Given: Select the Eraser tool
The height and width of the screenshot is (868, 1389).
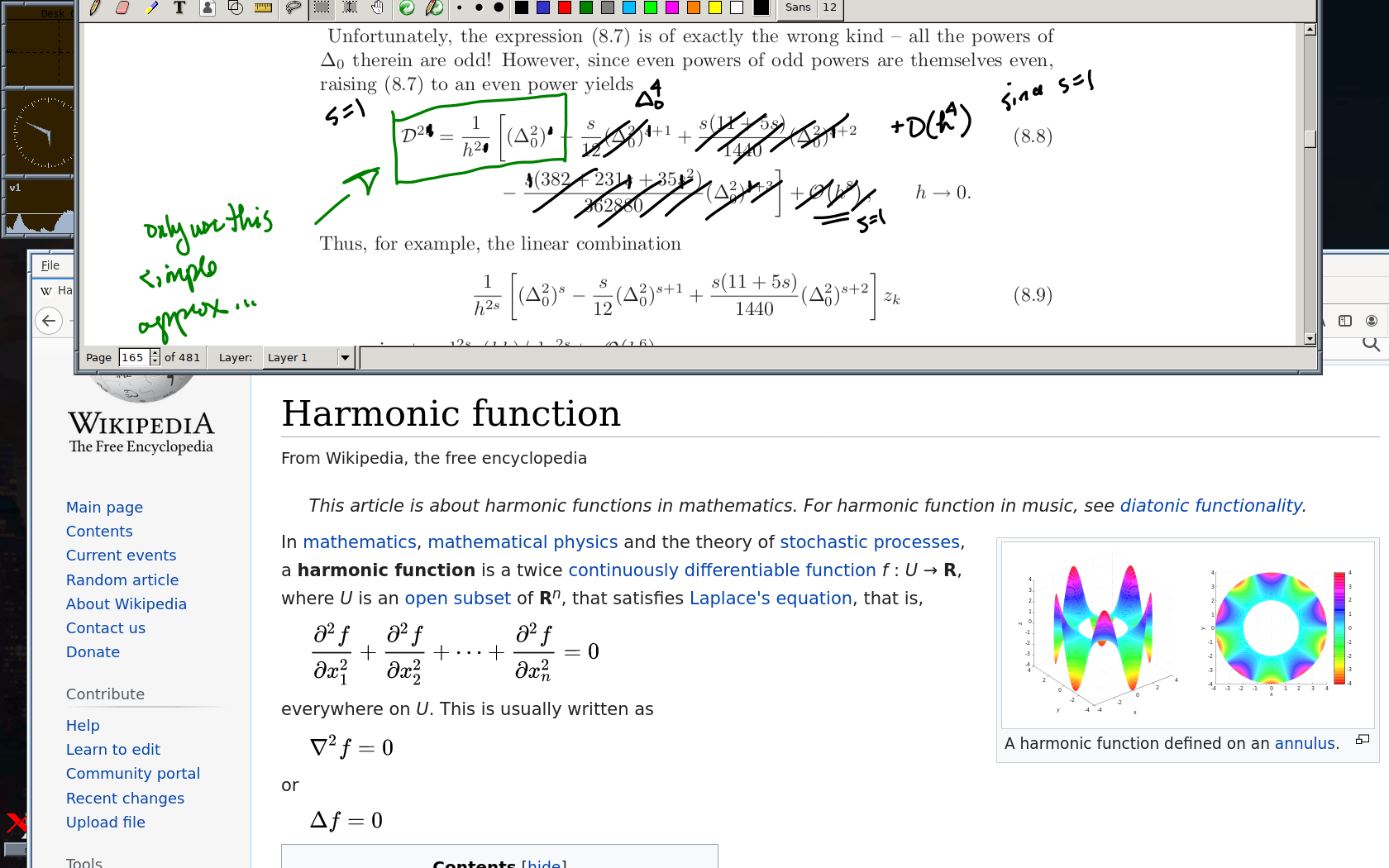Looking at the screenshot, I should click(x=122, y=8).
